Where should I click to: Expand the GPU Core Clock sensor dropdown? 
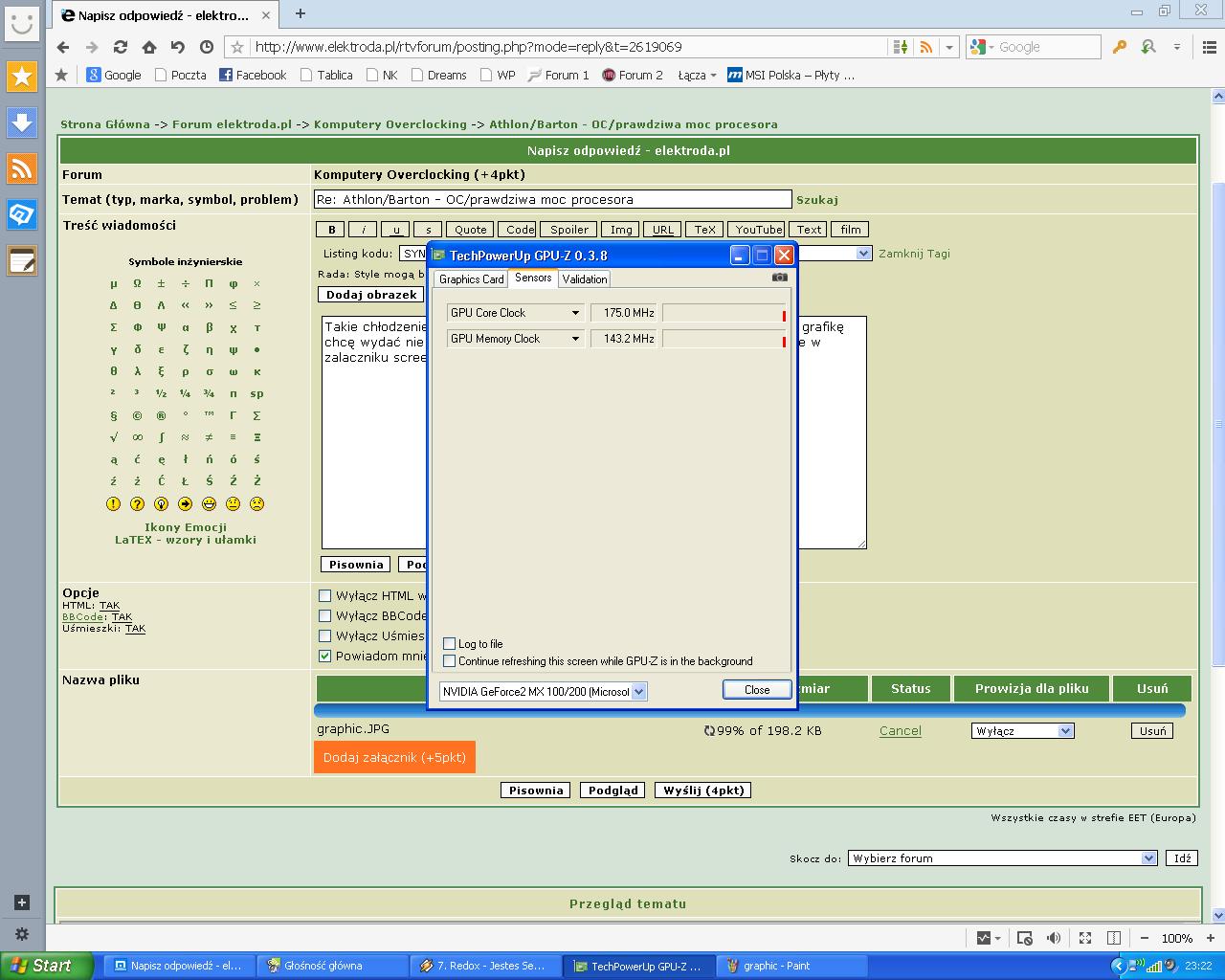(575, 313)
